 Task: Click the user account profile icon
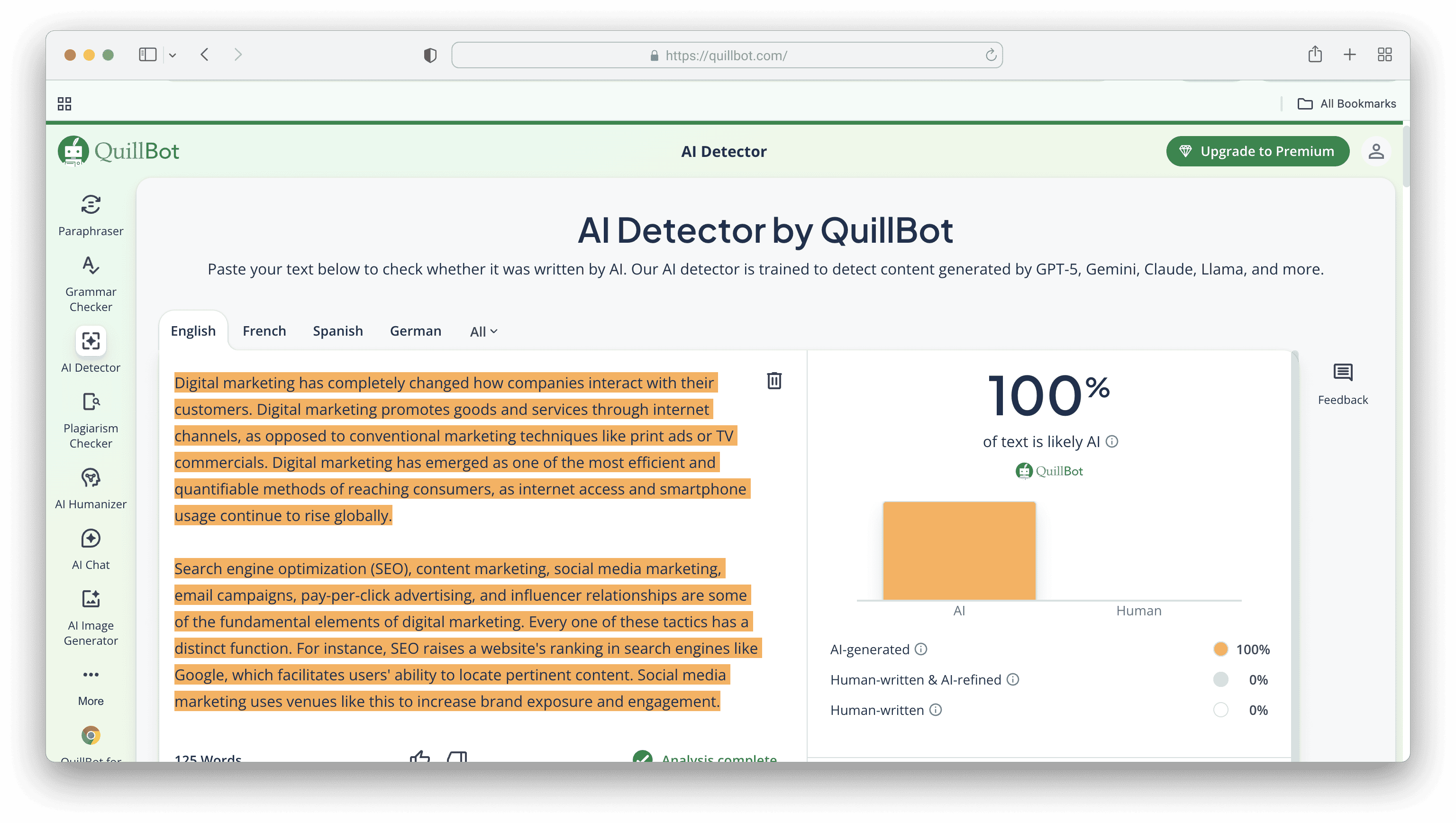(x=1376, y=152)
